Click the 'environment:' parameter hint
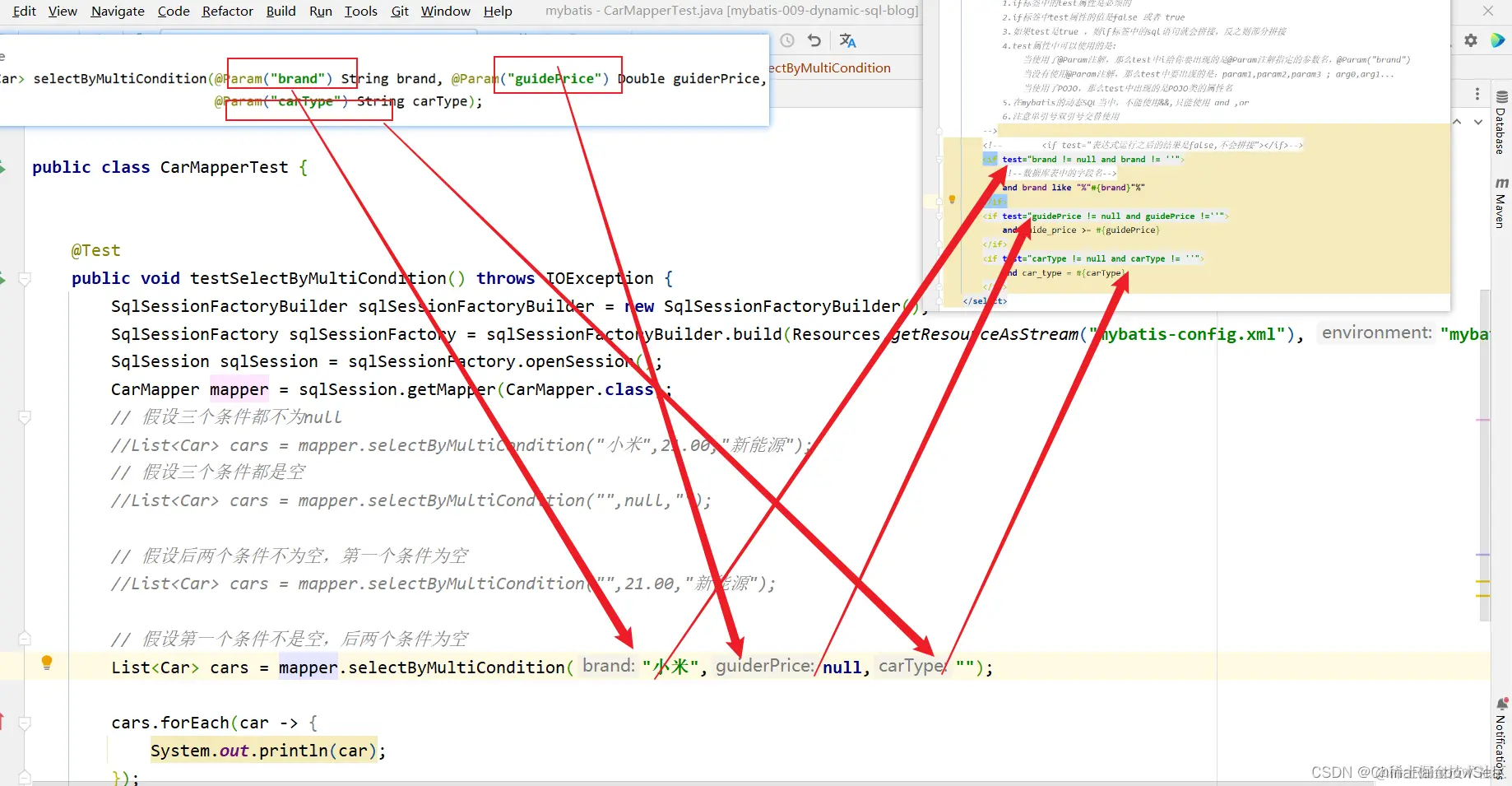The width and height of the screenshot is (1512, 786). (x=1377, y=333)
